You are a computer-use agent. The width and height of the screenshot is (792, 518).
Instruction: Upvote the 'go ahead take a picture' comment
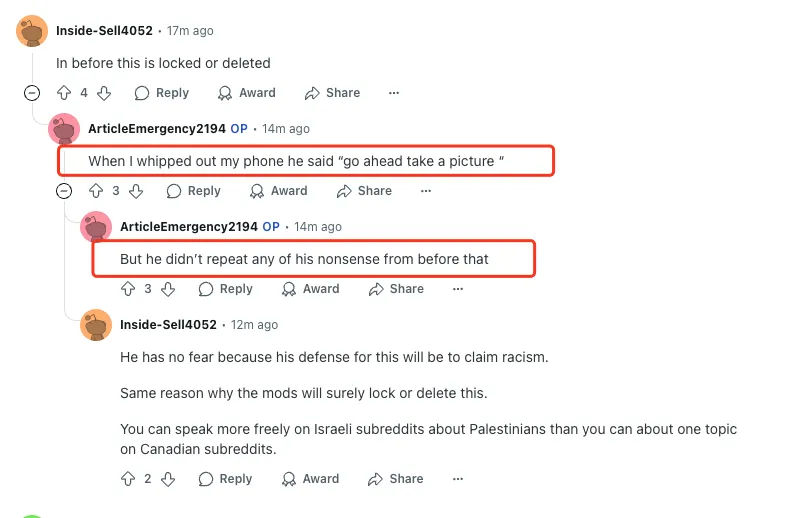96,191
